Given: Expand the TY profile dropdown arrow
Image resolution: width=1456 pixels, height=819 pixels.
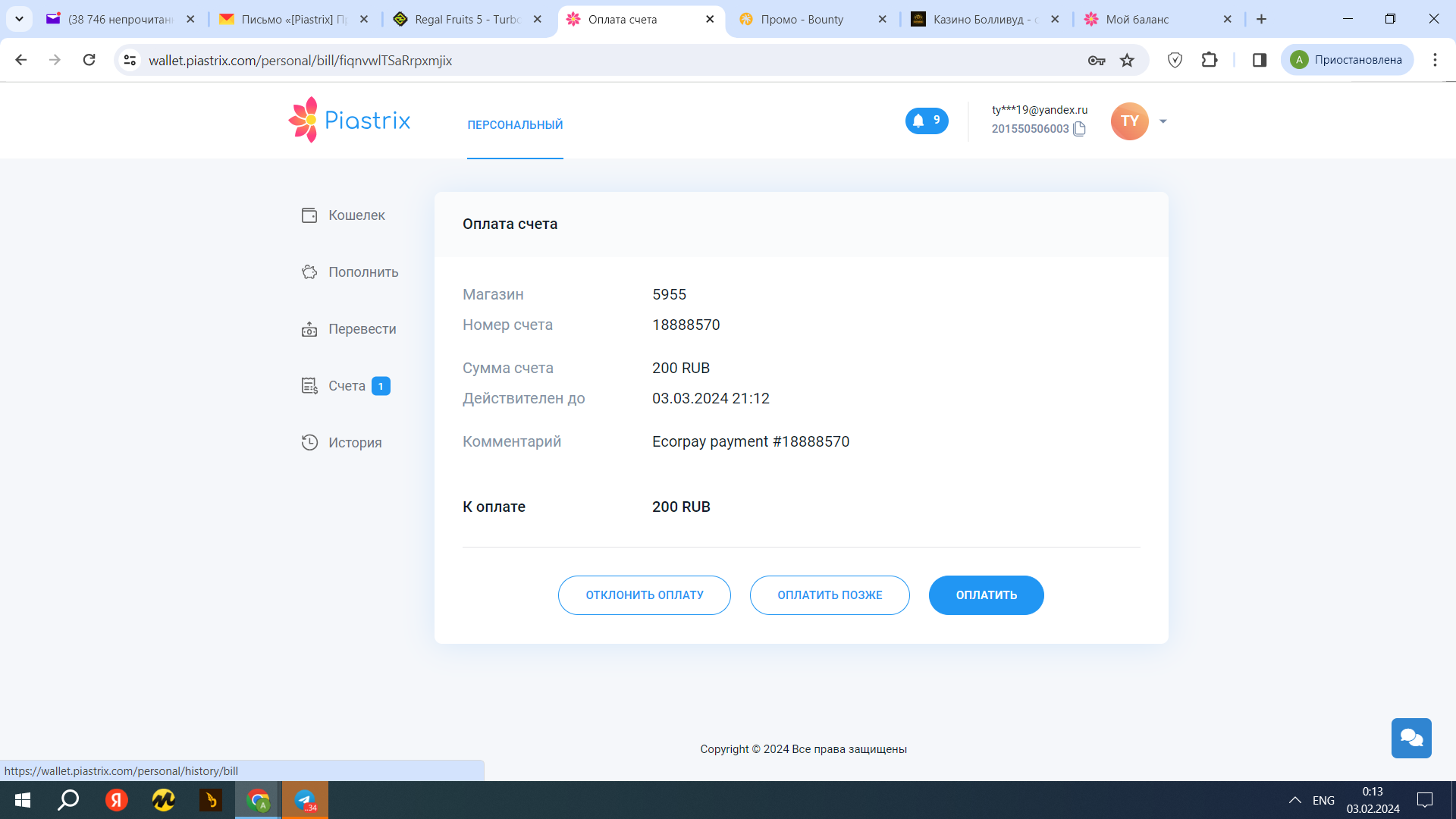Looking at the screenshot, I should pyautogui.click(x=1163, y=121).
